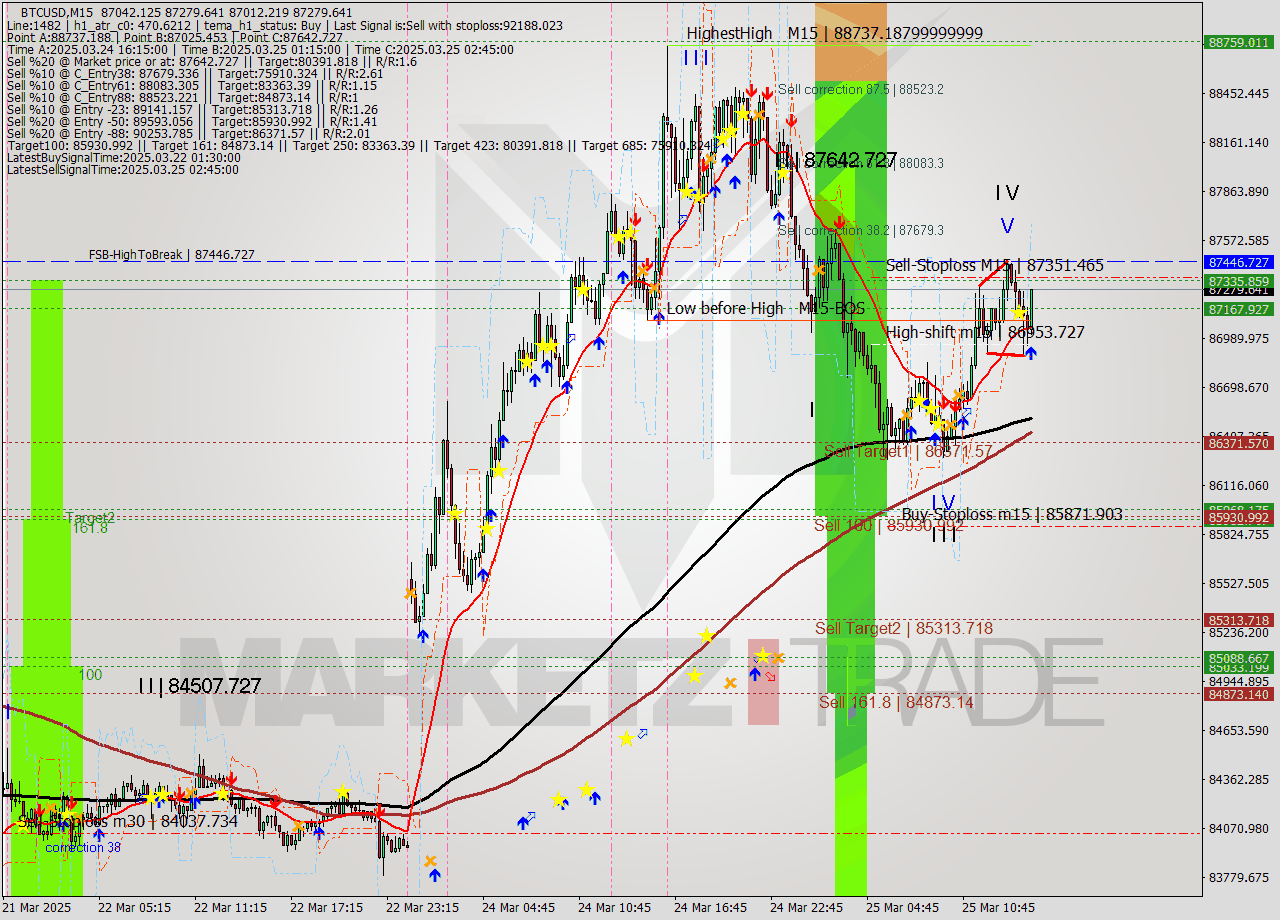Select the red sell arrow at the HighestHigh peak
This screenshot has height=920, width=1280.
point(752,91)
